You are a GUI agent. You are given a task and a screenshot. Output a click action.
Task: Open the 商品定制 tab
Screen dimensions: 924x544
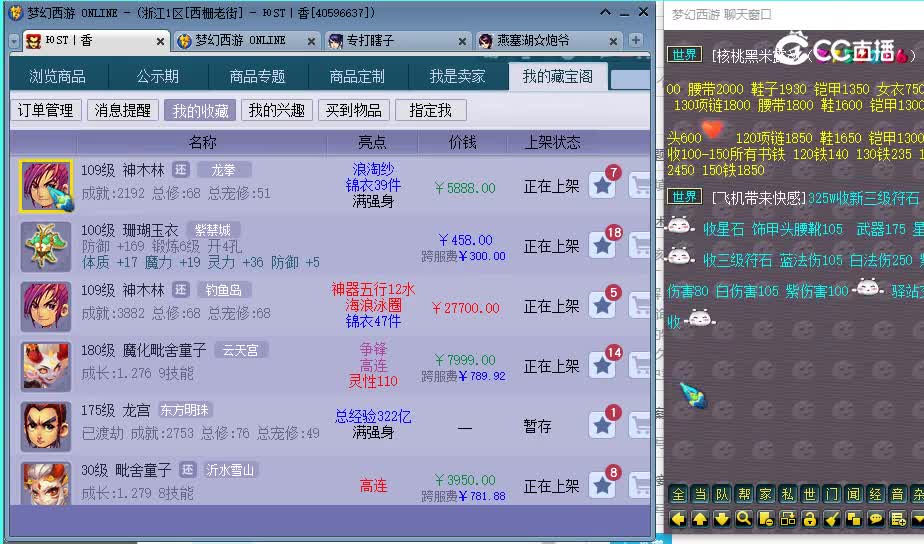357,77
